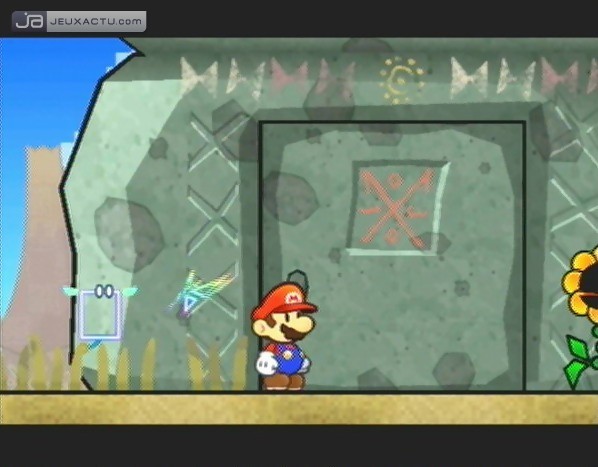Image resolution: width=598 pixels, height=467 pixels.
Task: Click Mario's red cap
Action: pyautogui.click(x=284, y=300)
